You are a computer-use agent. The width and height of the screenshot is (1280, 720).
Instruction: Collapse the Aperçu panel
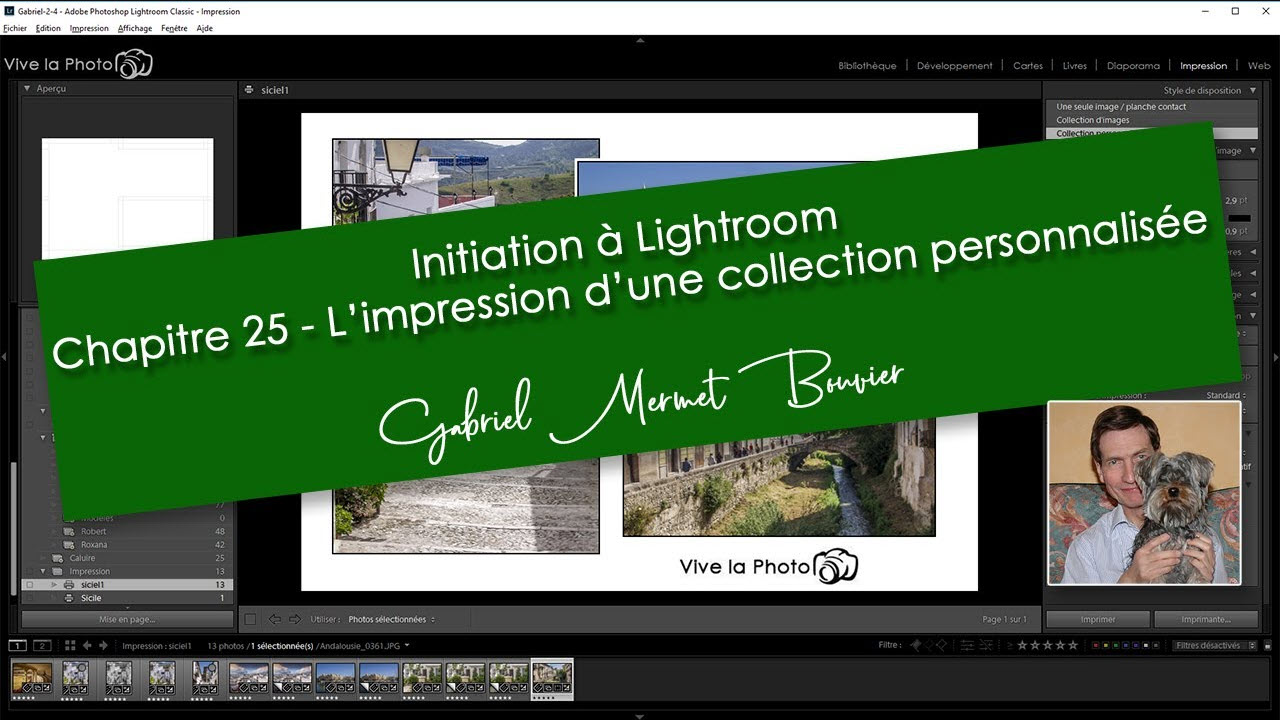pos(27,89)
